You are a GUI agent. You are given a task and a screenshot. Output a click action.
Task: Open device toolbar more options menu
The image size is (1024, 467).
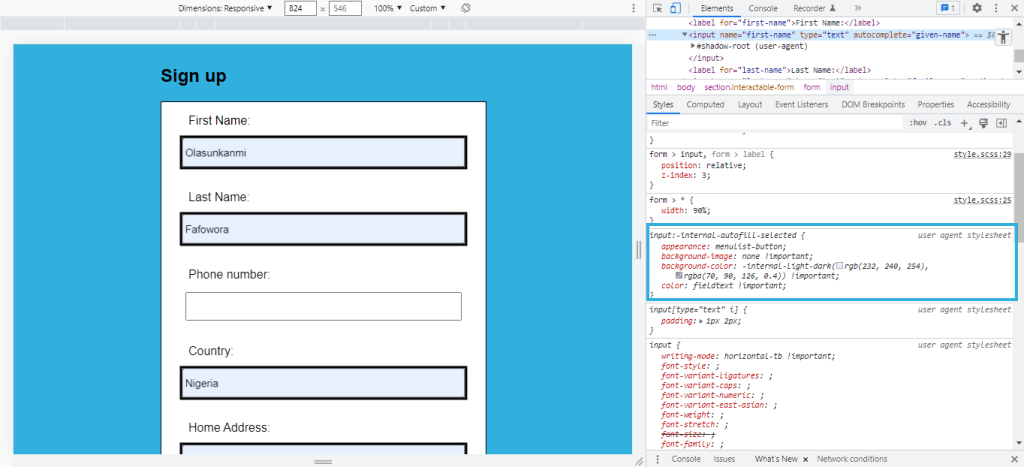click(633, 8)
